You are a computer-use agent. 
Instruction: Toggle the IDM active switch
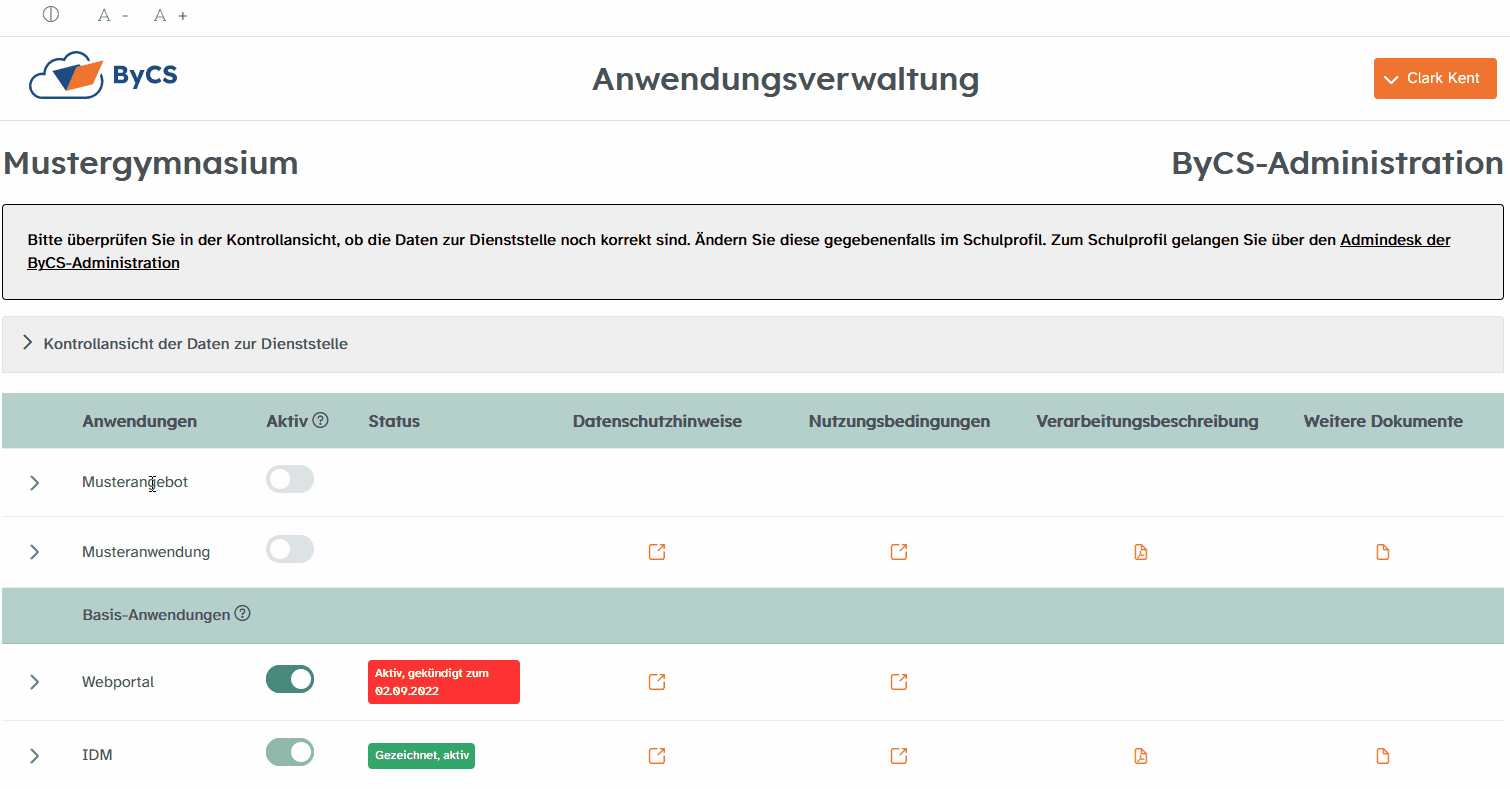click(290, 753)
